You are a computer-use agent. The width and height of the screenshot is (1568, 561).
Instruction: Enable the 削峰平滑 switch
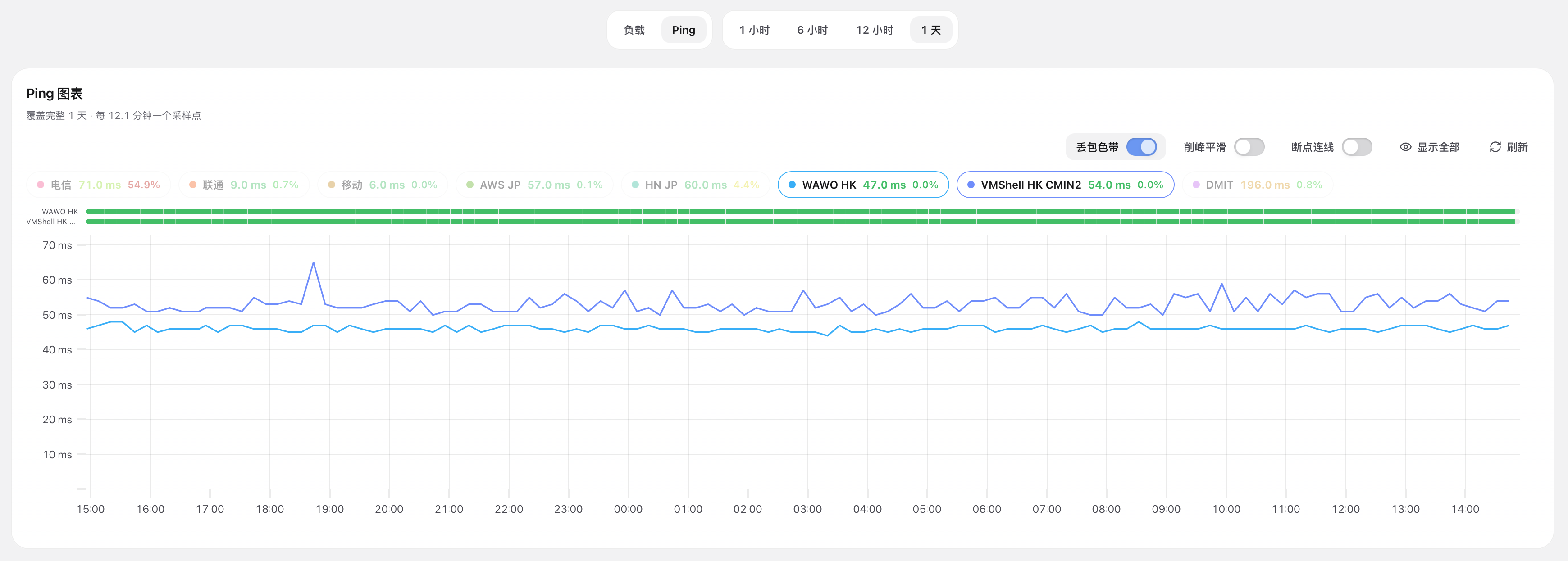tap(1249, 147)
